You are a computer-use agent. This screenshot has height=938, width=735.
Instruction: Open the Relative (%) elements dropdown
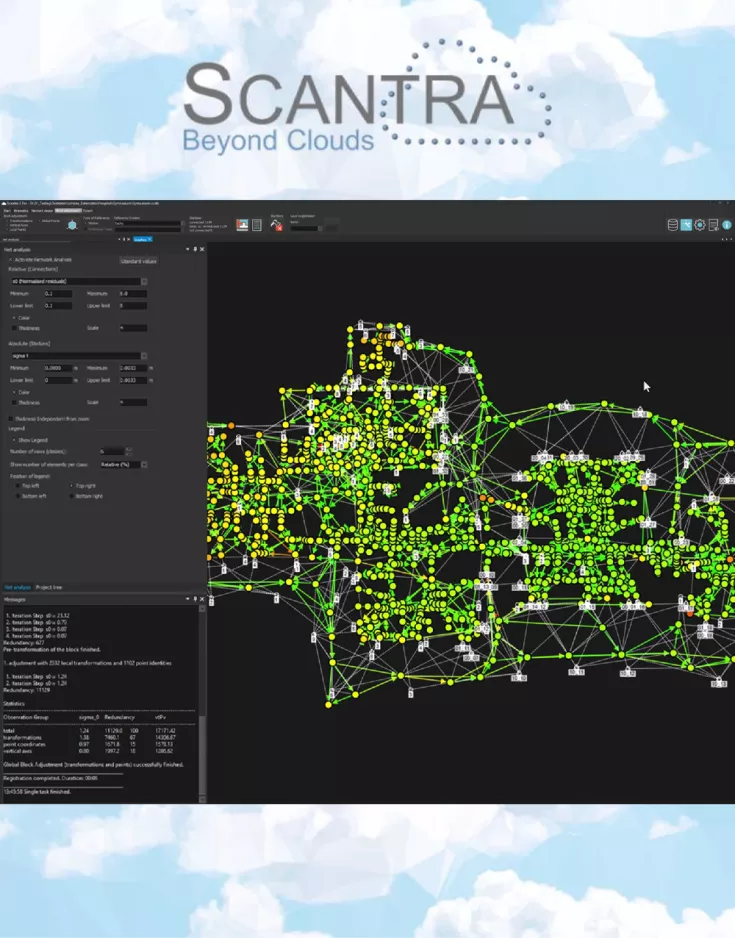144,464
